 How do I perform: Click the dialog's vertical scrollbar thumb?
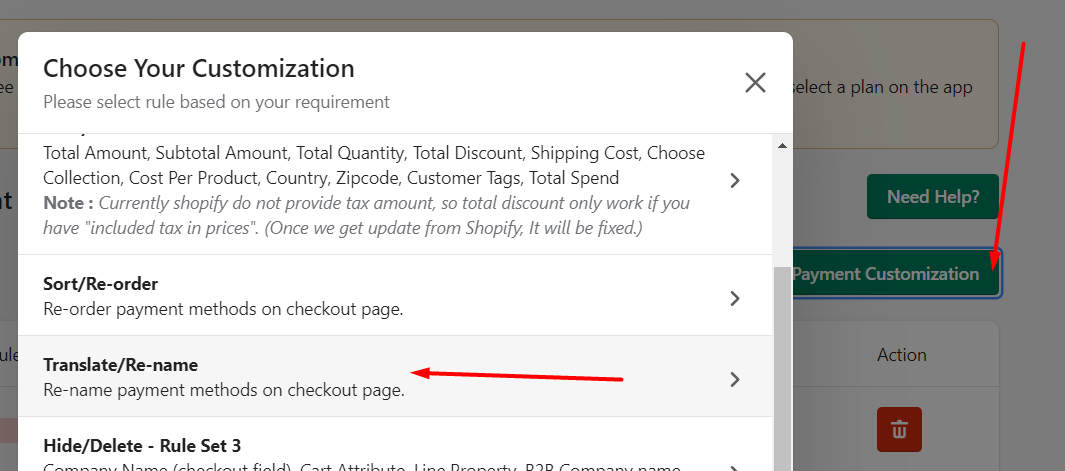pyautogui.click(x=782, y=370)
